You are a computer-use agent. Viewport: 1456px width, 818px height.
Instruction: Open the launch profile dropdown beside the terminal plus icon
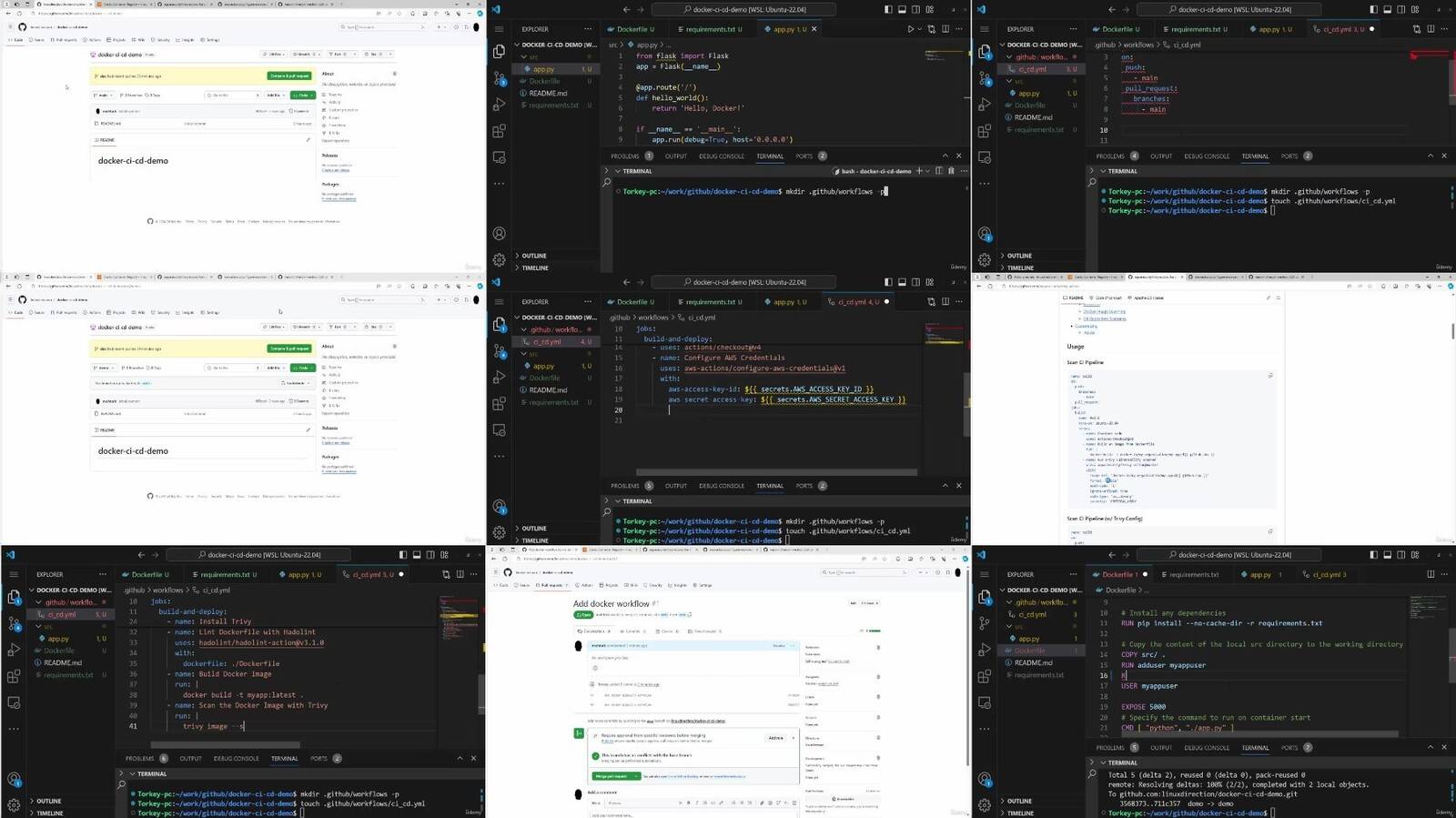click(x=927, y=171)
